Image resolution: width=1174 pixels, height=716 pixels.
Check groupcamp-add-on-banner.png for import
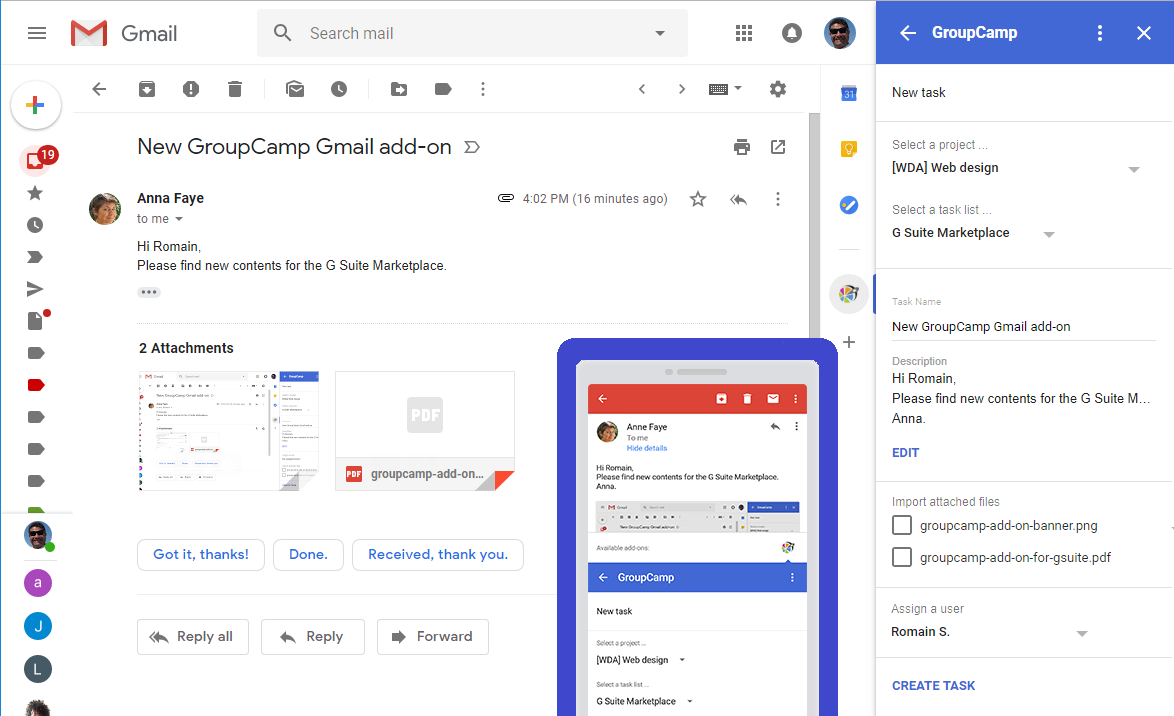902,525
